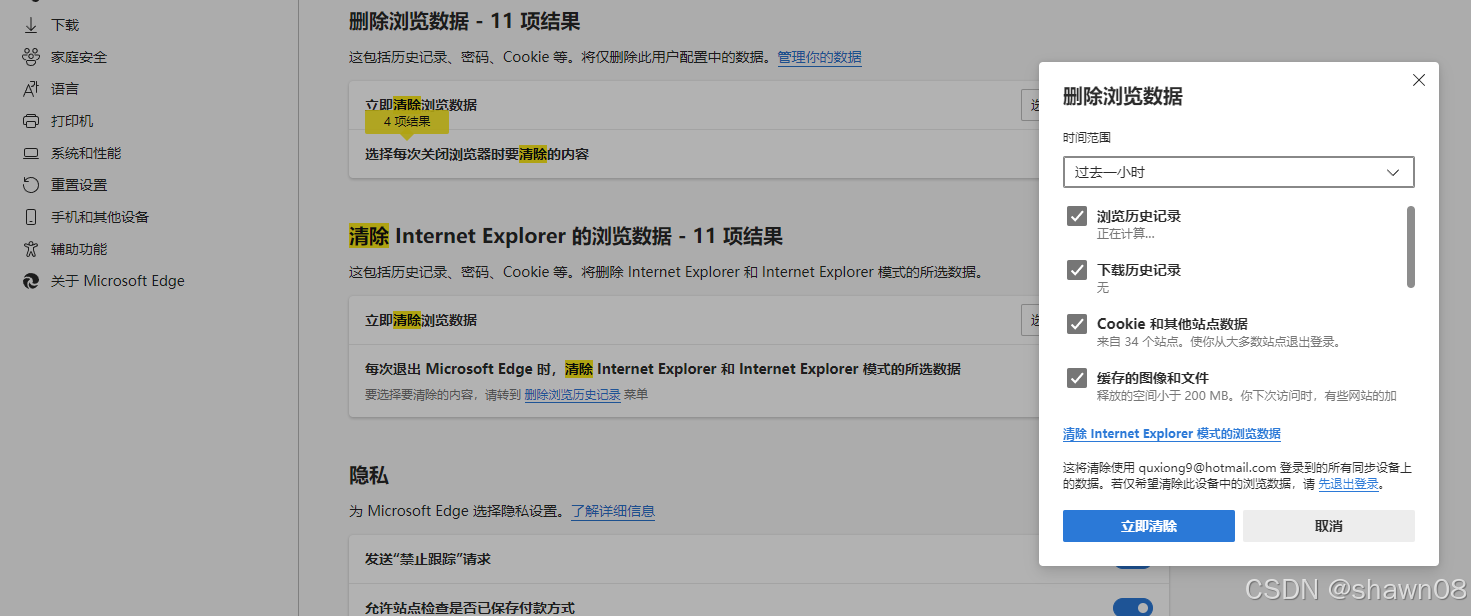Toggle the 发送"禁止跟踪"请求 switch

[1133, 562]
